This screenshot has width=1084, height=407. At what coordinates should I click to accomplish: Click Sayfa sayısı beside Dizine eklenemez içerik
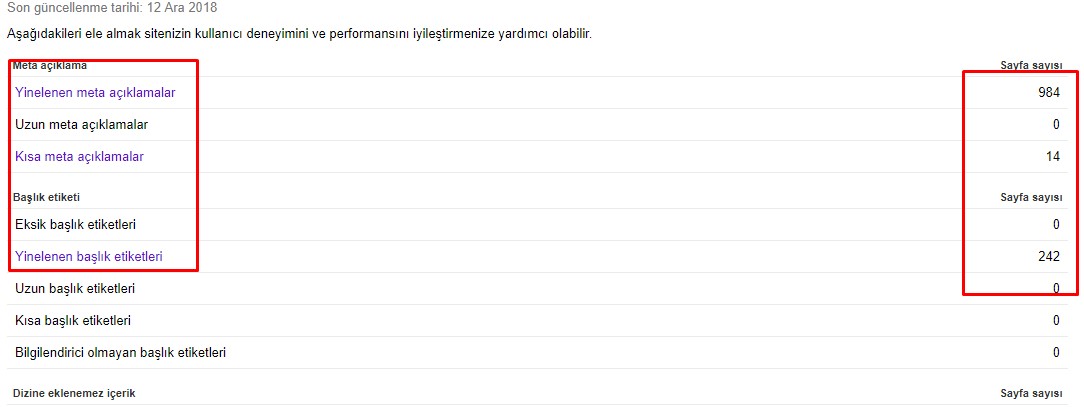(x=1031, y=394)
